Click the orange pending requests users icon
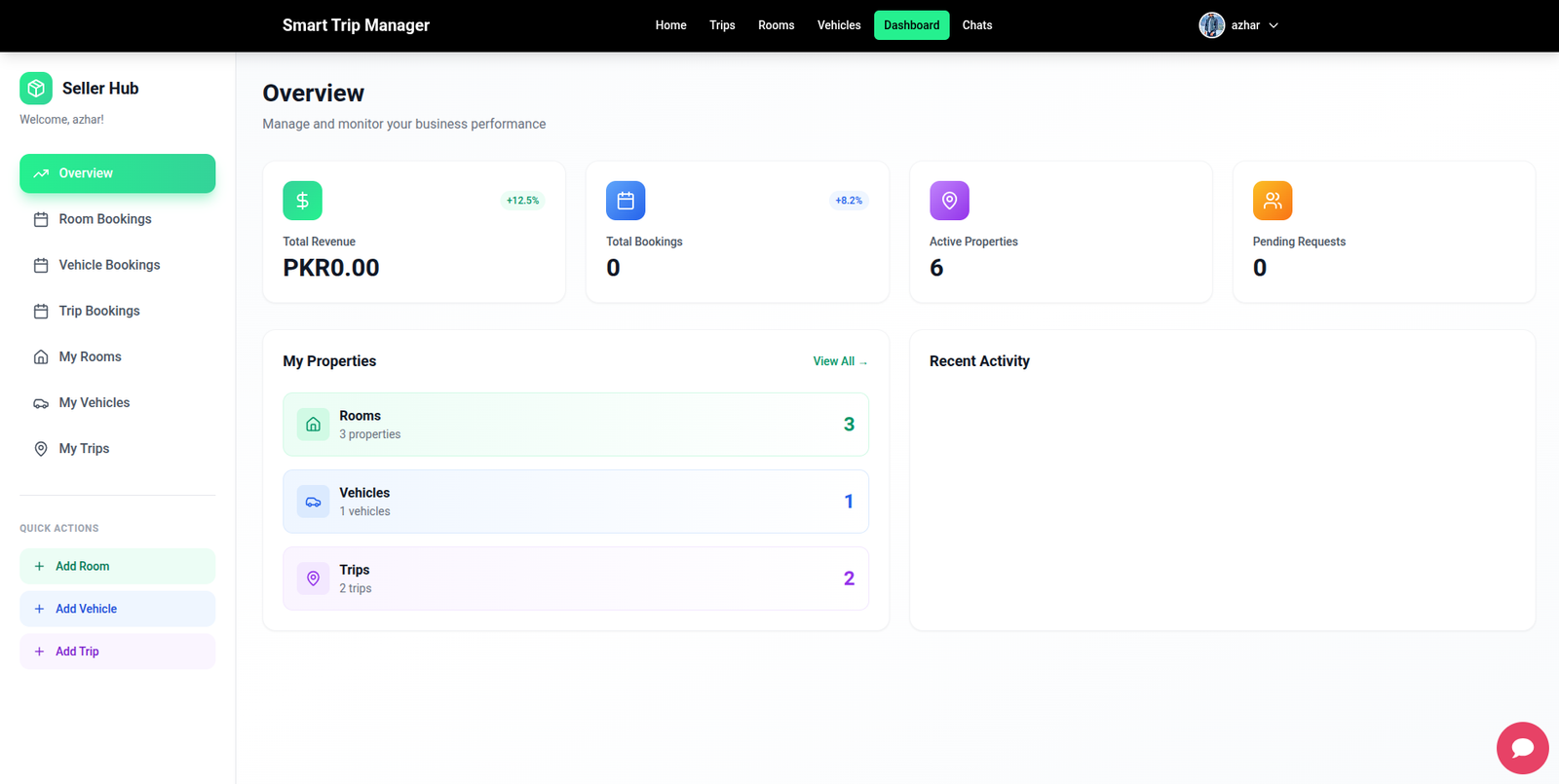 [1272, 201]
